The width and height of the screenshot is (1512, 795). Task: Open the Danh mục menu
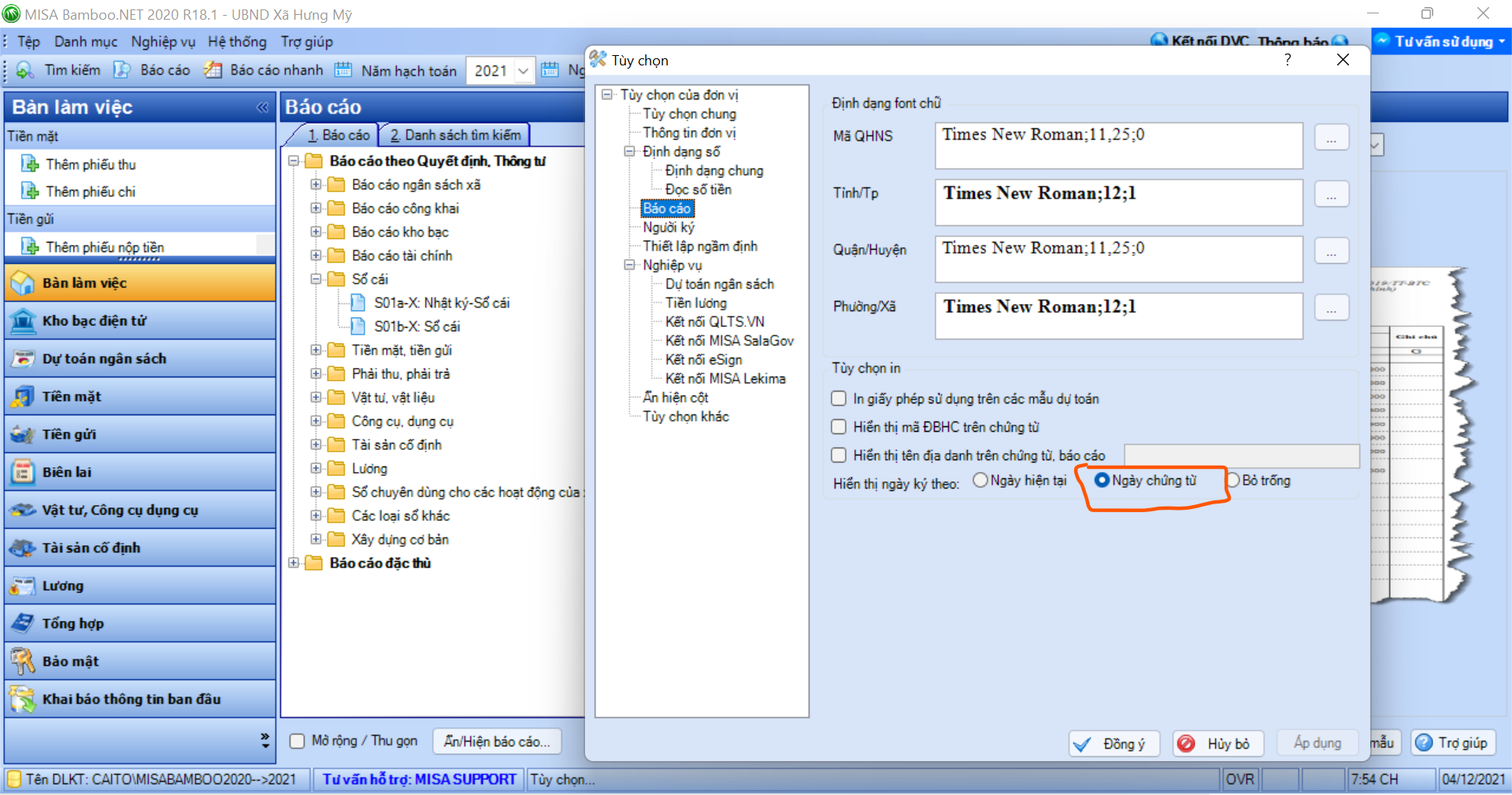coord(86,42)
